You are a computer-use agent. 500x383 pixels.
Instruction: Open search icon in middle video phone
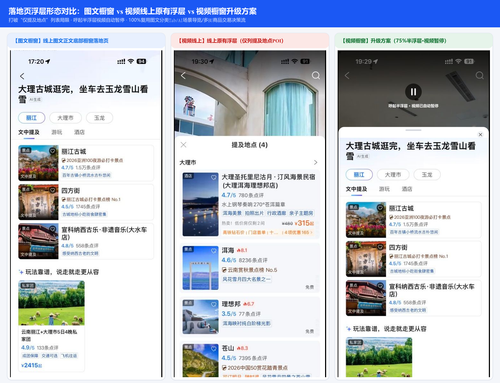(316, 76)
